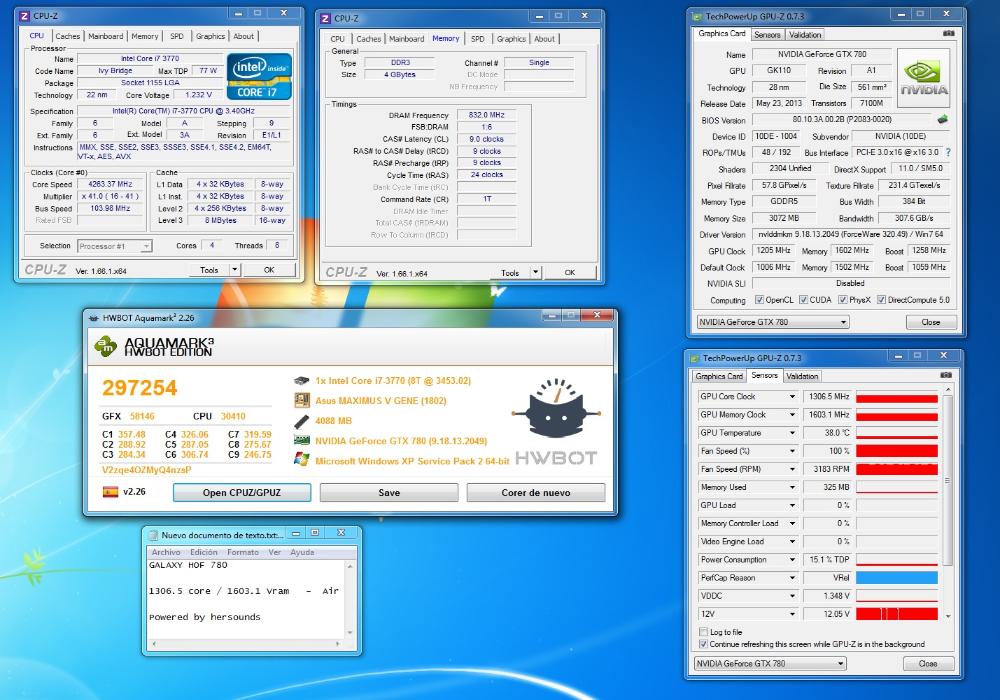Viewport: 1000px width, 700px height.
Task: Click the graphics card icon beside GeForce GTX 780
Action: pos(301,441)
